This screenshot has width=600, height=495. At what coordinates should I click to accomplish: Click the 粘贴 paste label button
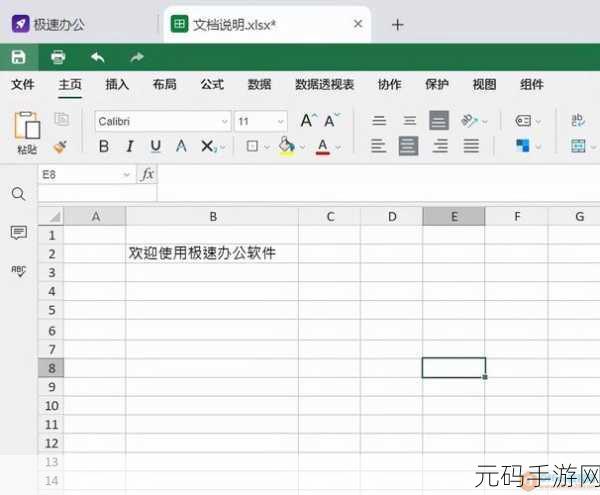(27, 149)
